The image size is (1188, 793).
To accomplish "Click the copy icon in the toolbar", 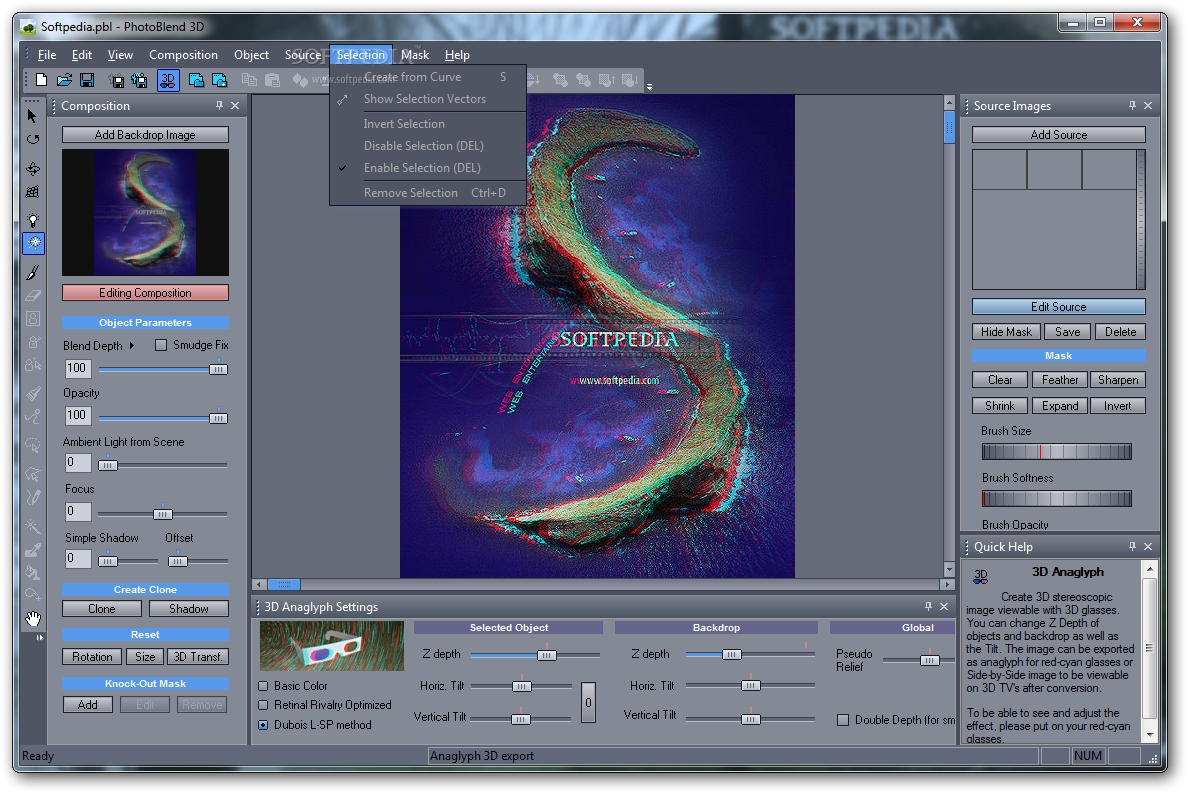I will click(x=249, y=80).
